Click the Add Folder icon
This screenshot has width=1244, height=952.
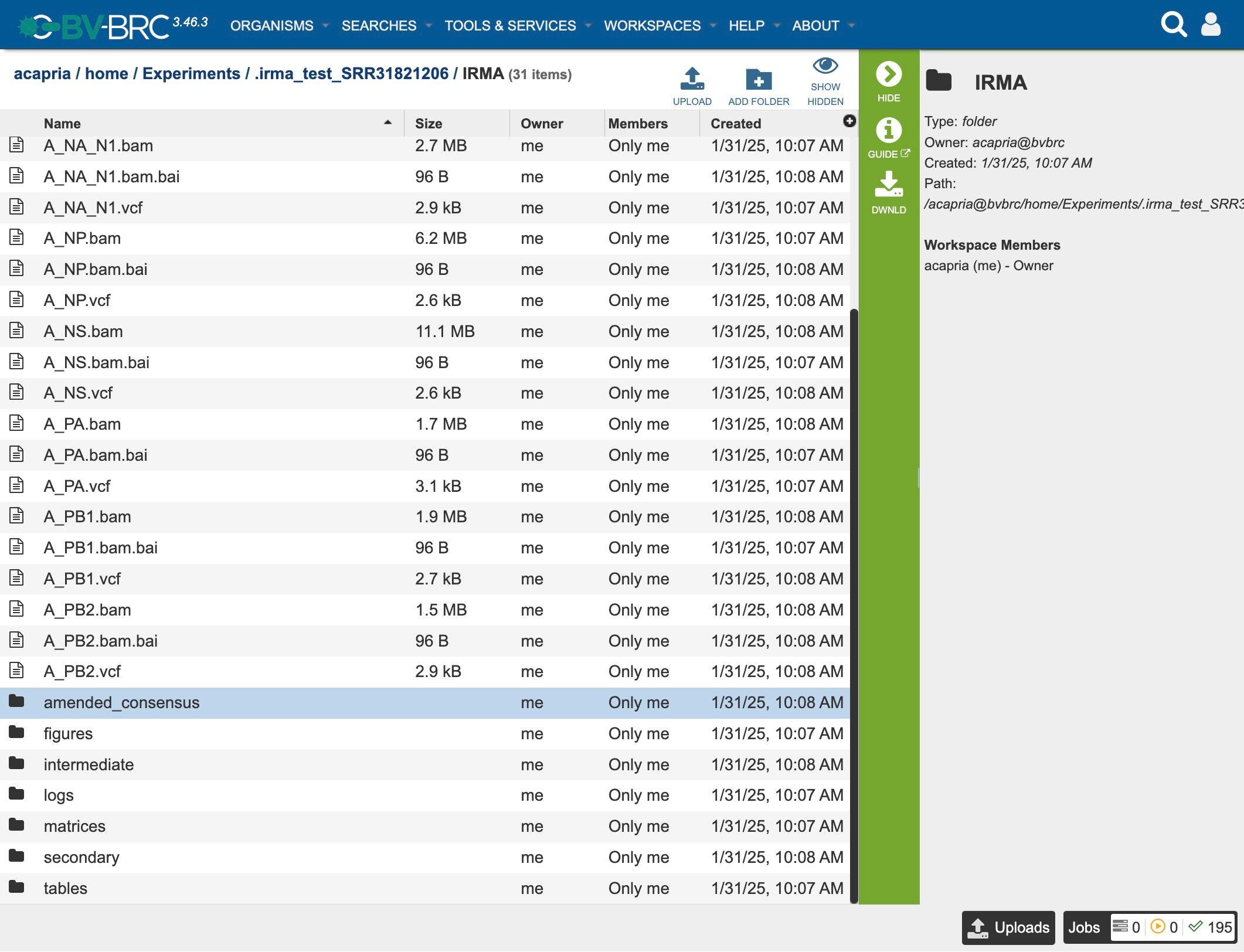pyautogui.click(x=758, y=79)
